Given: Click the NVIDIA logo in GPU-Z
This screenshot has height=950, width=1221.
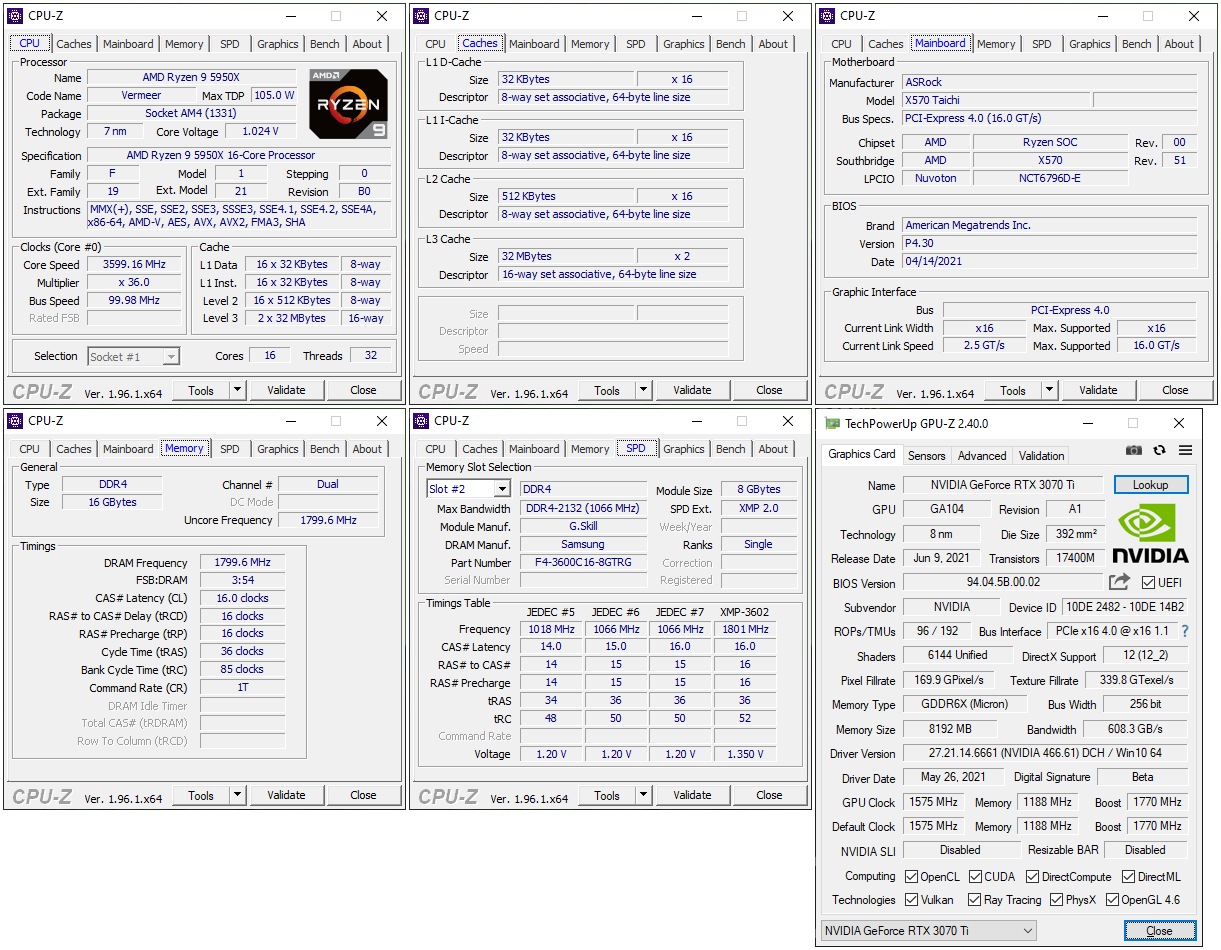Looking at the screenshot, I should (1150, 534).
